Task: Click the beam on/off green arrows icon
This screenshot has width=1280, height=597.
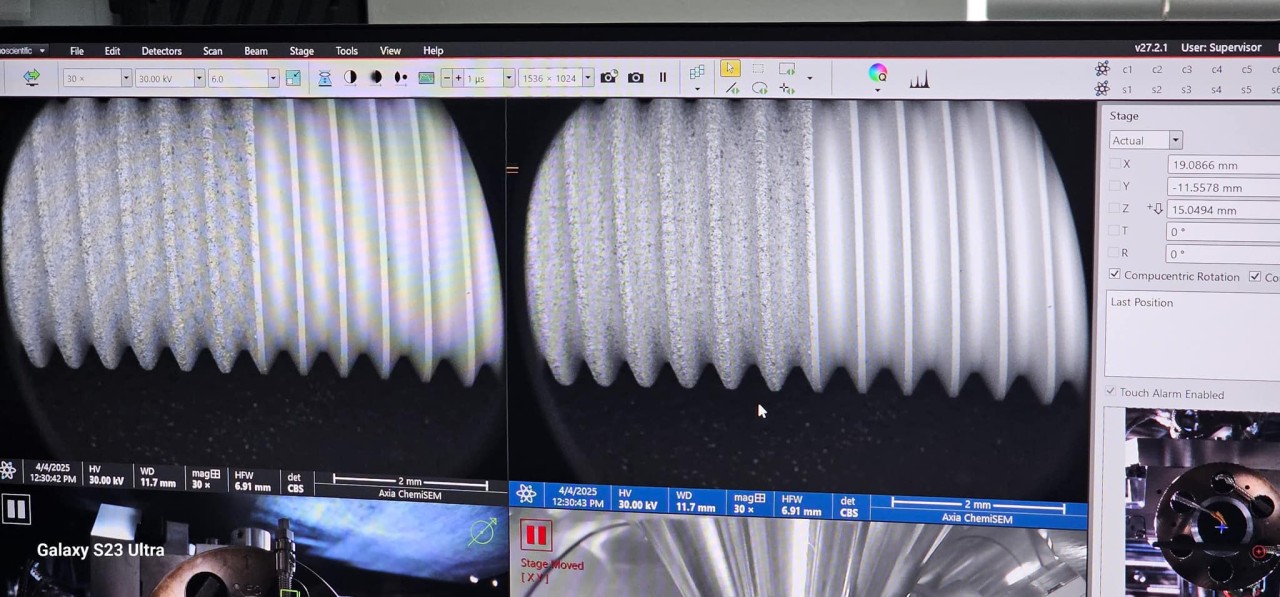Action: [31, 77]
